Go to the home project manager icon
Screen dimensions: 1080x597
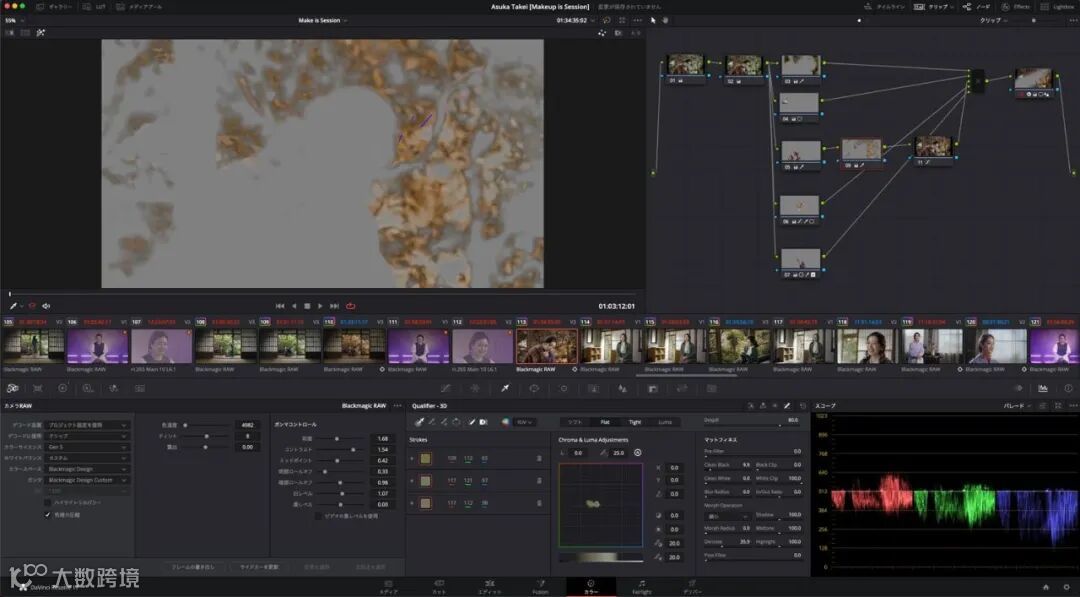coord(1046,587)
